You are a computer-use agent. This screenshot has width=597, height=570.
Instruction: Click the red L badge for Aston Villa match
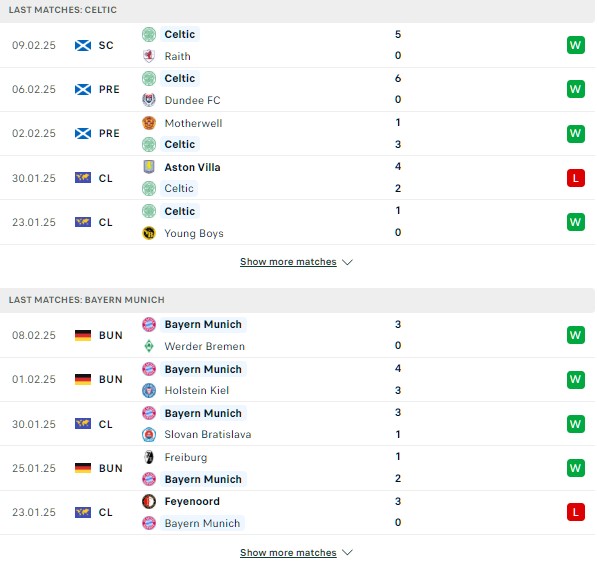point(576,178)
